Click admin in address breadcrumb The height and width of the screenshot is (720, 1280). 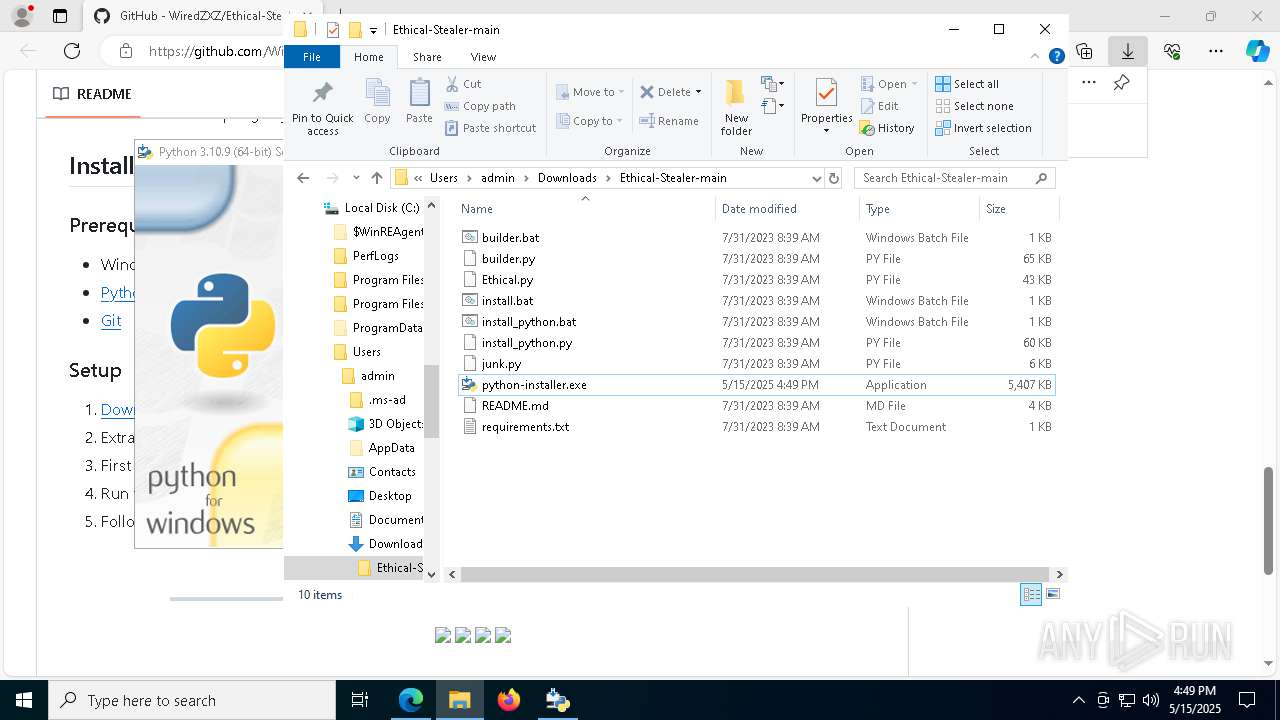click(498, 178)
